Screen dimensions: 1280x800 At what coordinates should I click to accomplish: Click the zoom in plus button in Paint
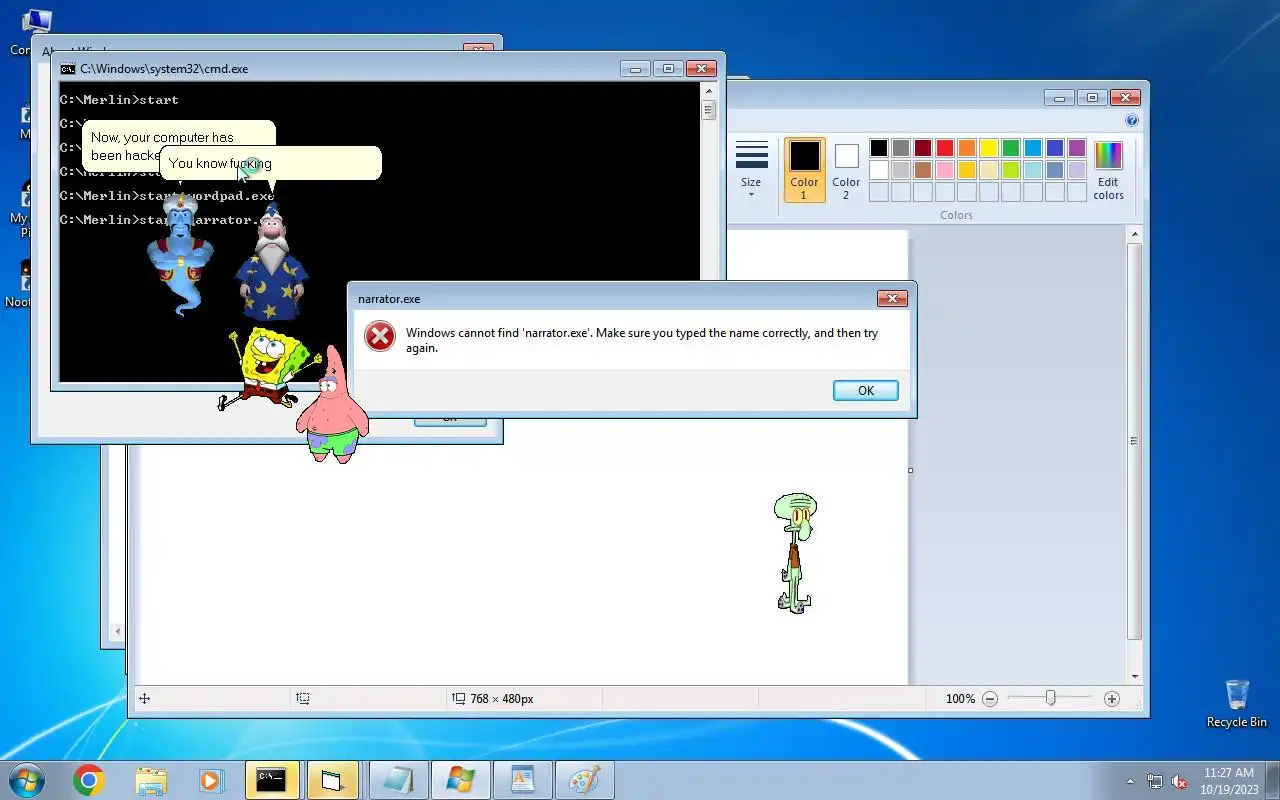(1112, 699)
